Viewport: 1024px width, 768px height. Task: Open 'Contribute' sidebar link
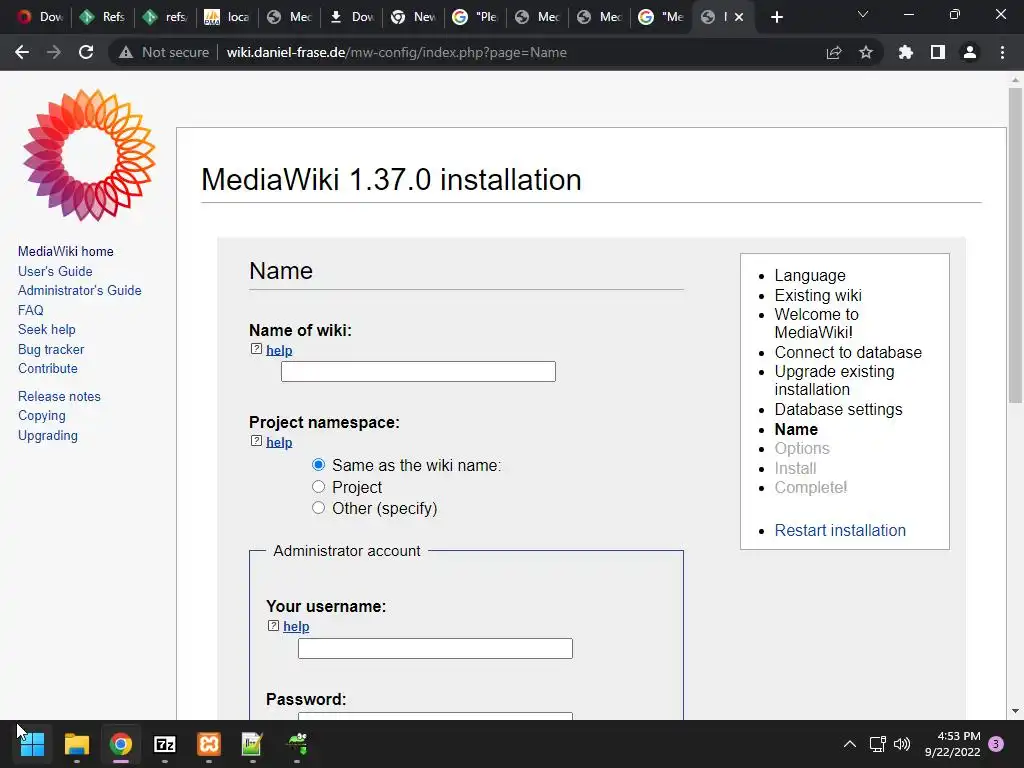pos(48,368)
